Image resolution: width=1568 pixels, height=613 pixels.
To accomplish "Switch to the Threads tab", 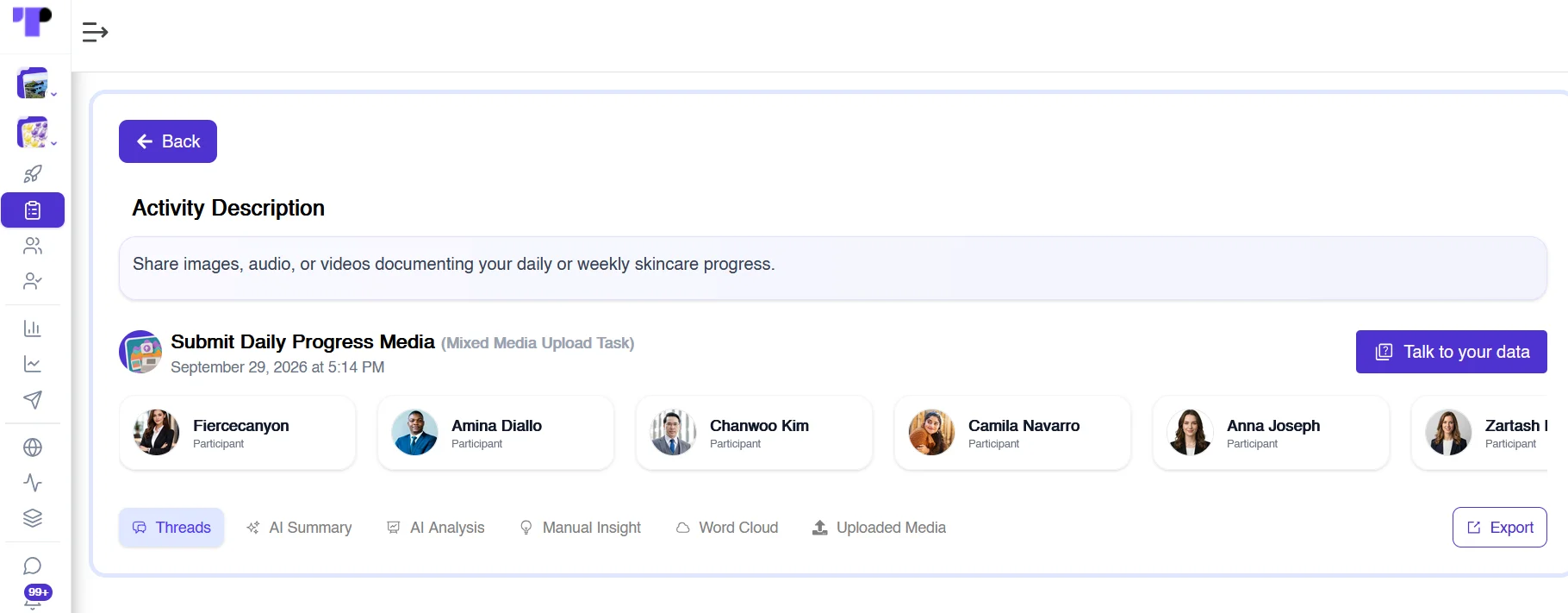I will 171,528.
